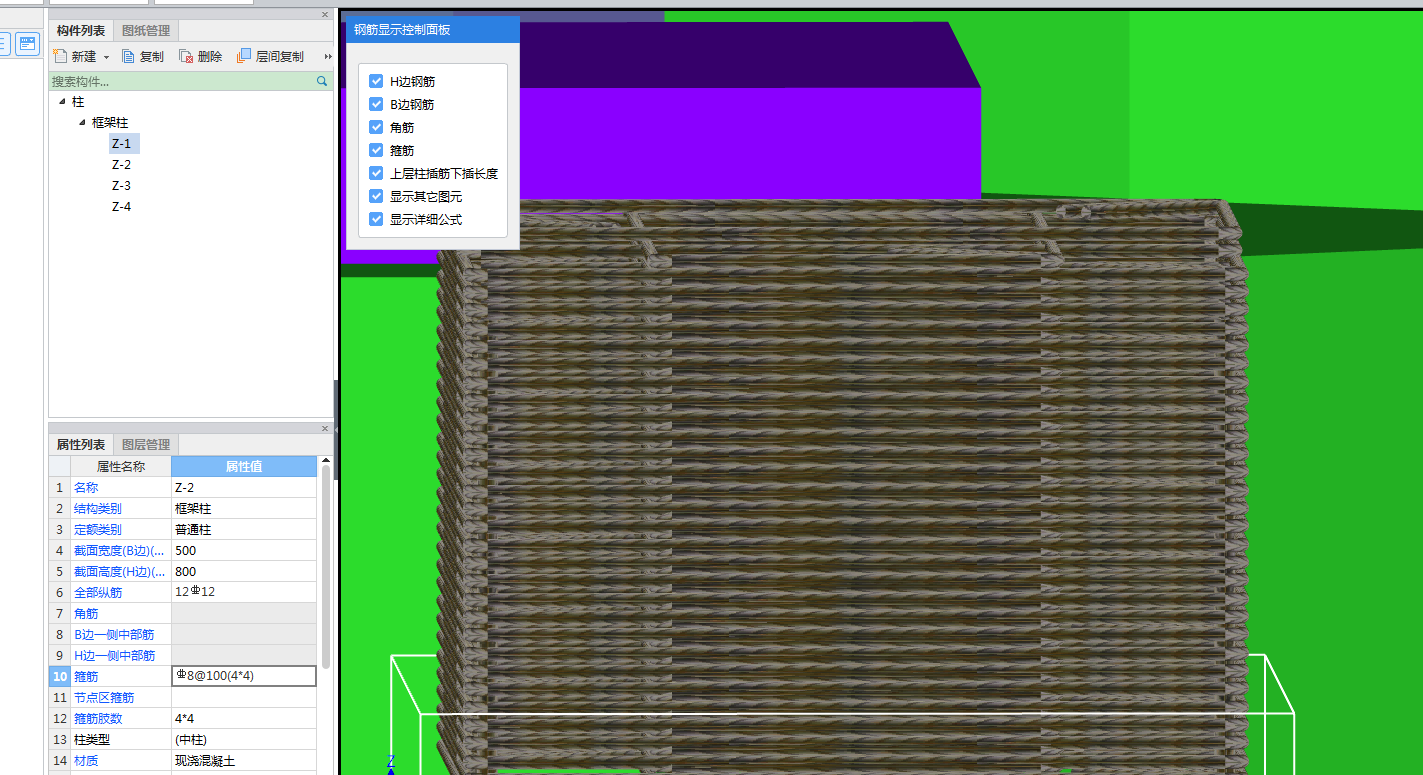
Task: Click the 截面高度 value 800
Action: click(x=244, y=572)
